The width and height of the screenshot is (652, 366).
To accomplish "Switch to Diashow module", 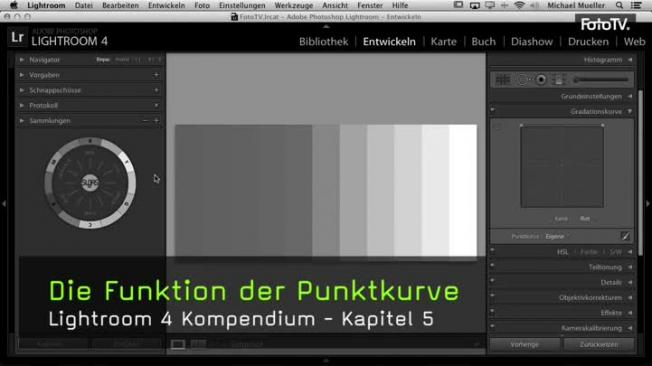I will pos(532,42).
